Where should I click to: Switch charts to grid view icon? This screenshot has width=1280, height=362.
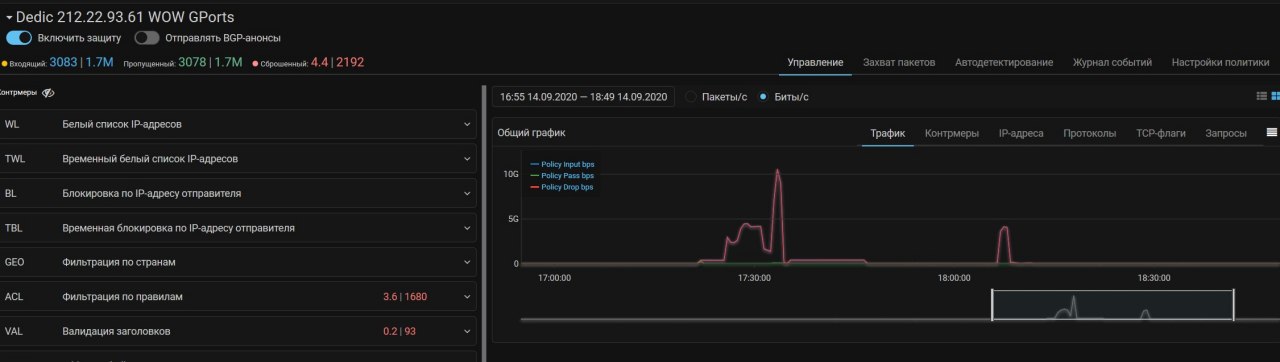tap(1275, 96)
